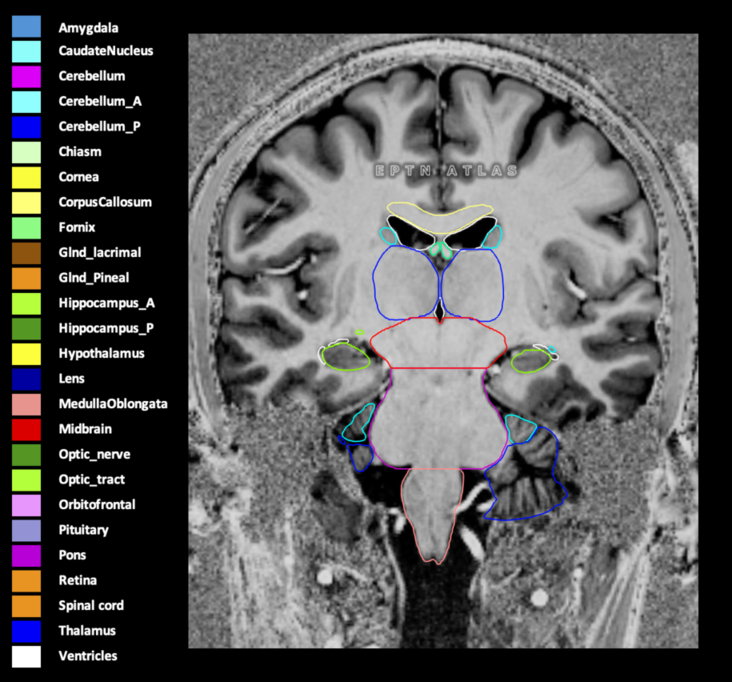
Task: Click the CaudateNucleus color swatch
Action: click(26, 52)
